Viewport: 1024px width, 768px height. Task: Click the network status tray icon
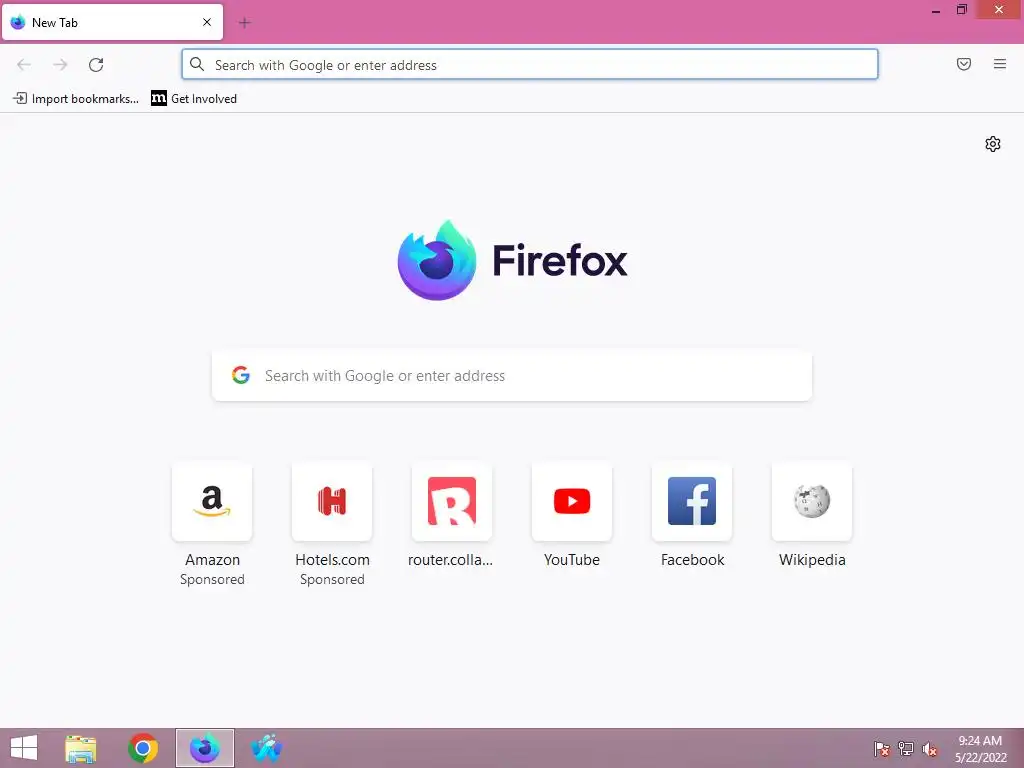click(x=906, y=749)
